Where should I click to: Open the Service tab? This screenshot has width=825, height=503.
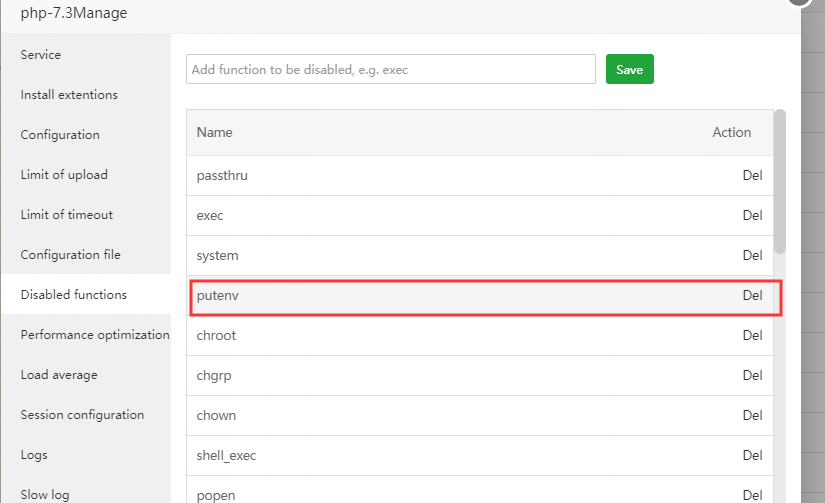tap(41, 55)
